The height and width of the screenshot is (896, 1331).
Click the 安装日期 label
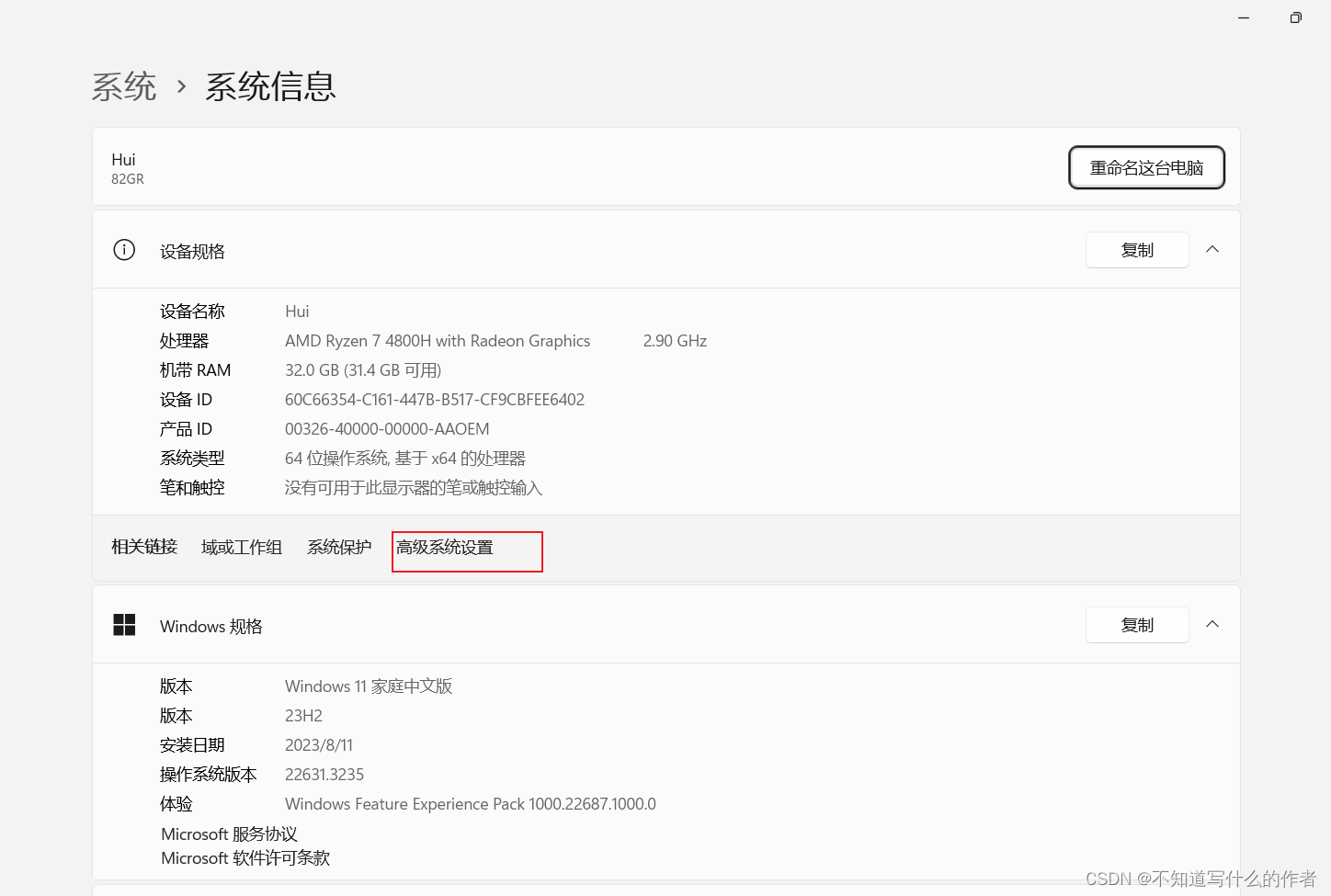pos(192,745)
